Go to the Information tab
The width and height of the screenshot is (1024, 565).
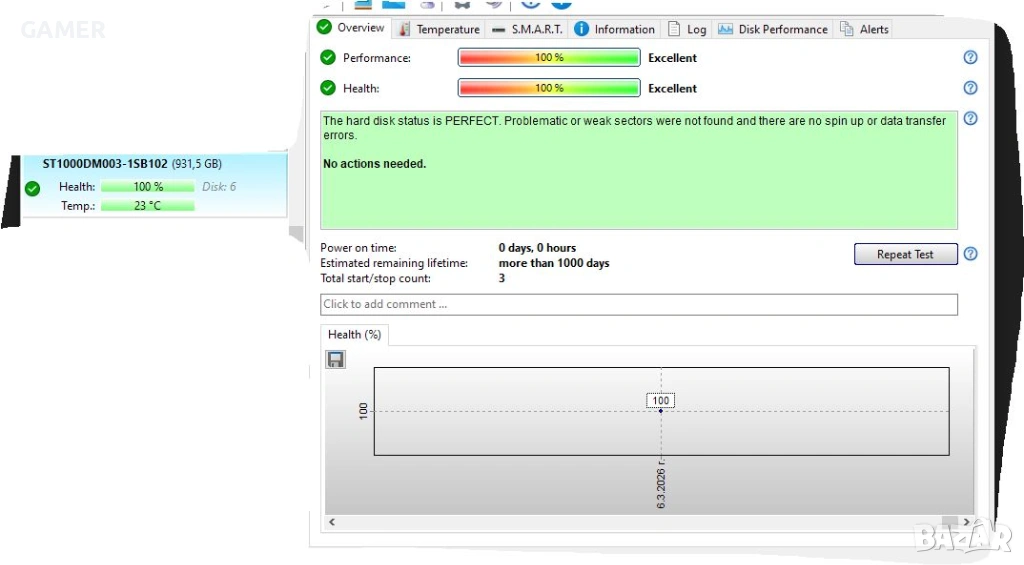click(615, 29)
